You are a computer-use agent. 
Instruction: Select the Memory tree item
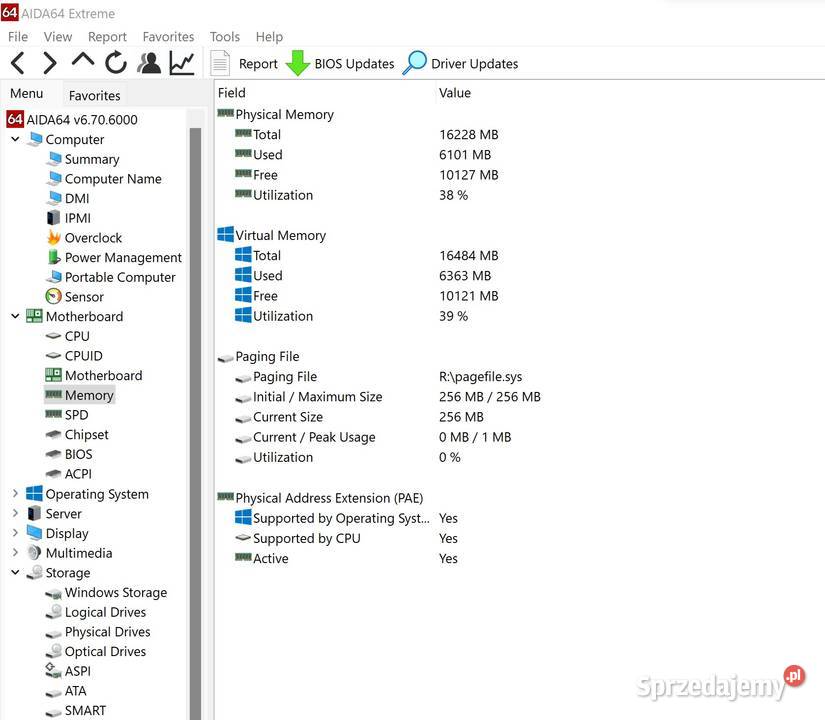coord(80,395)
